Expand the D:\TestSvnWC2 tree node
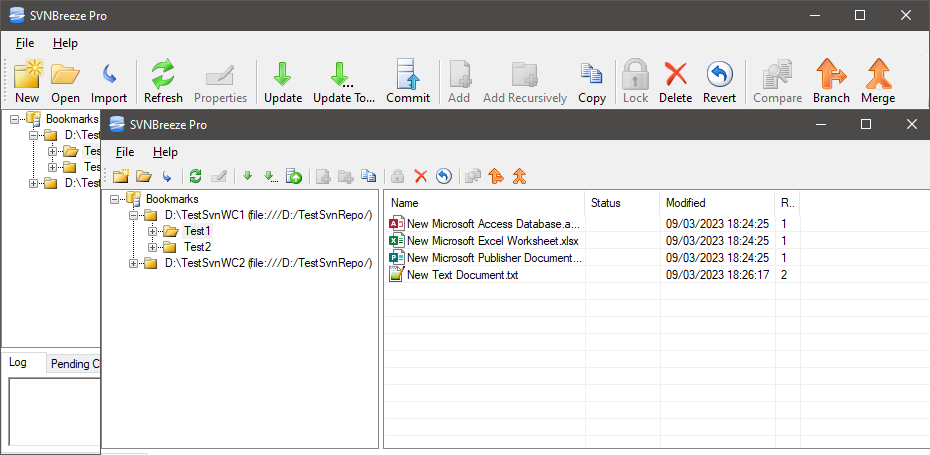 click(x=133, y=263)
